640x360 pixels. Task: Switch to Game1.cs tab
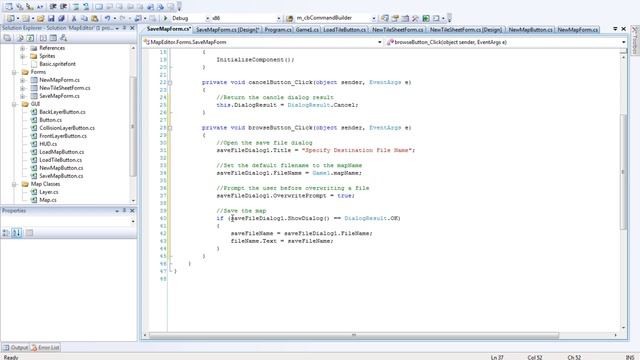pyautogui.click(x=307, y=30)
